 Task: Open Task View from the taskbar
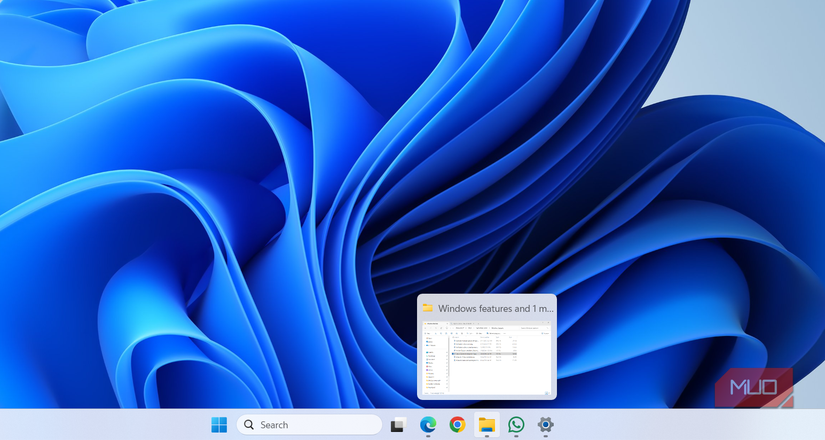[x=397, y=425]
